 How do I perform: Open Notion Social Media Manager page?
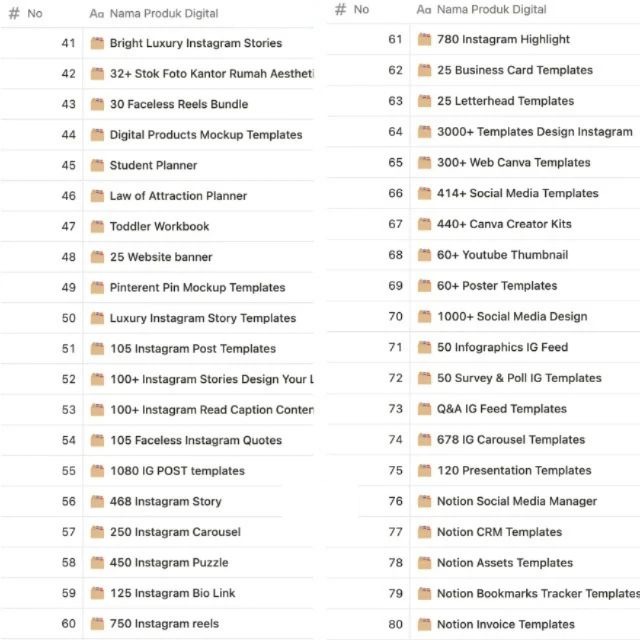[x=516, y=501]
